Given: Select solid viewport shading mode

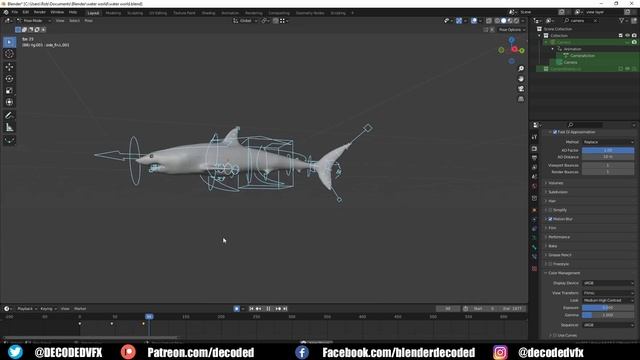Looking at the screenshot, I should pos(504,21).
